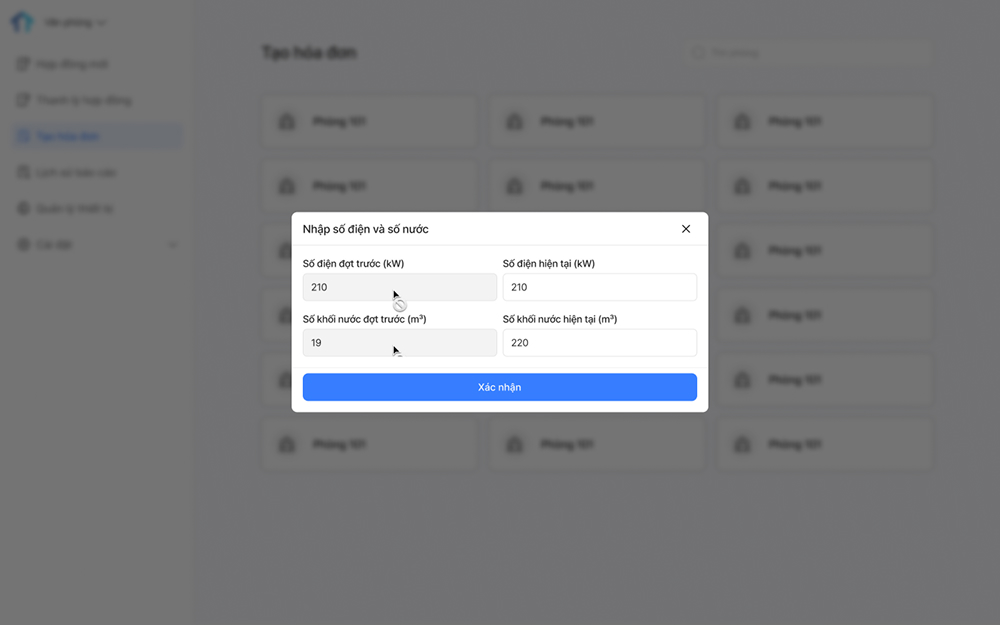Close the Nhập số điện và số nước dialog
The image size is (1000, 625).
tap(686, 229)
